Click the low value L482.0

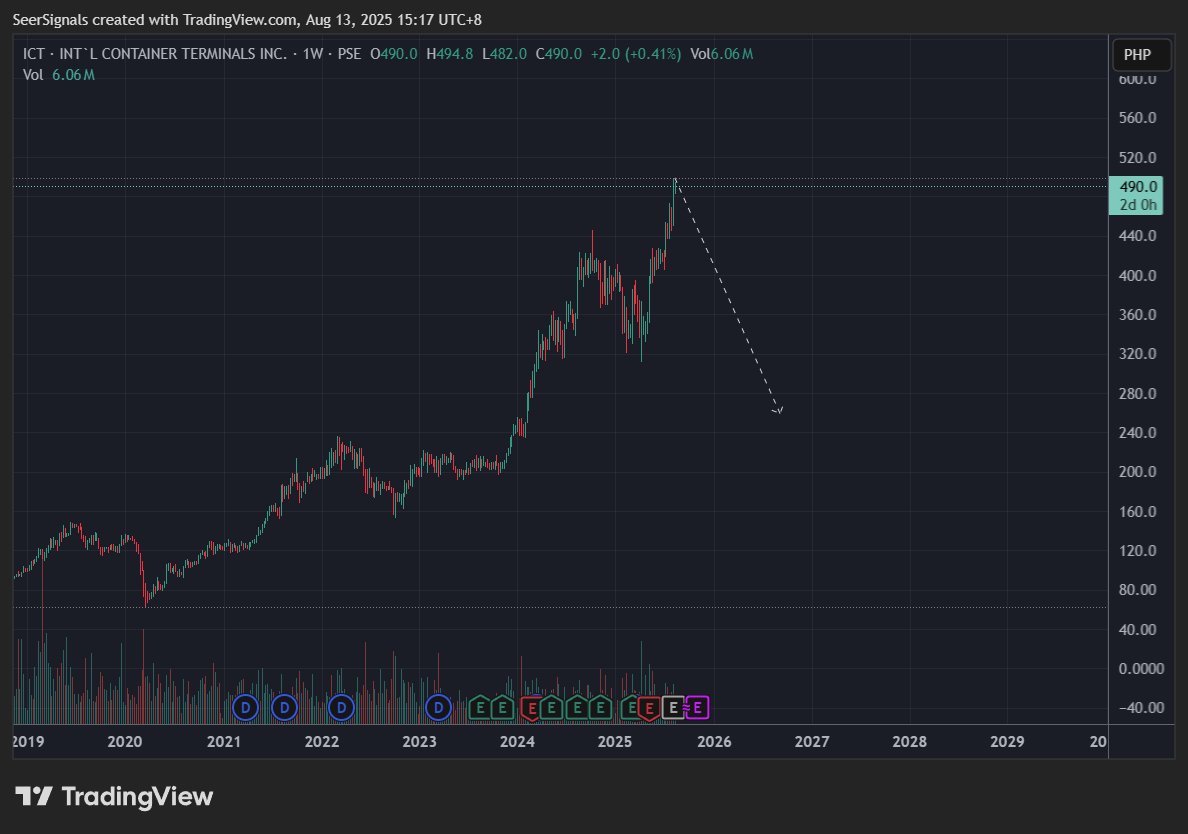pyautogui.click(x=504, y=54)
